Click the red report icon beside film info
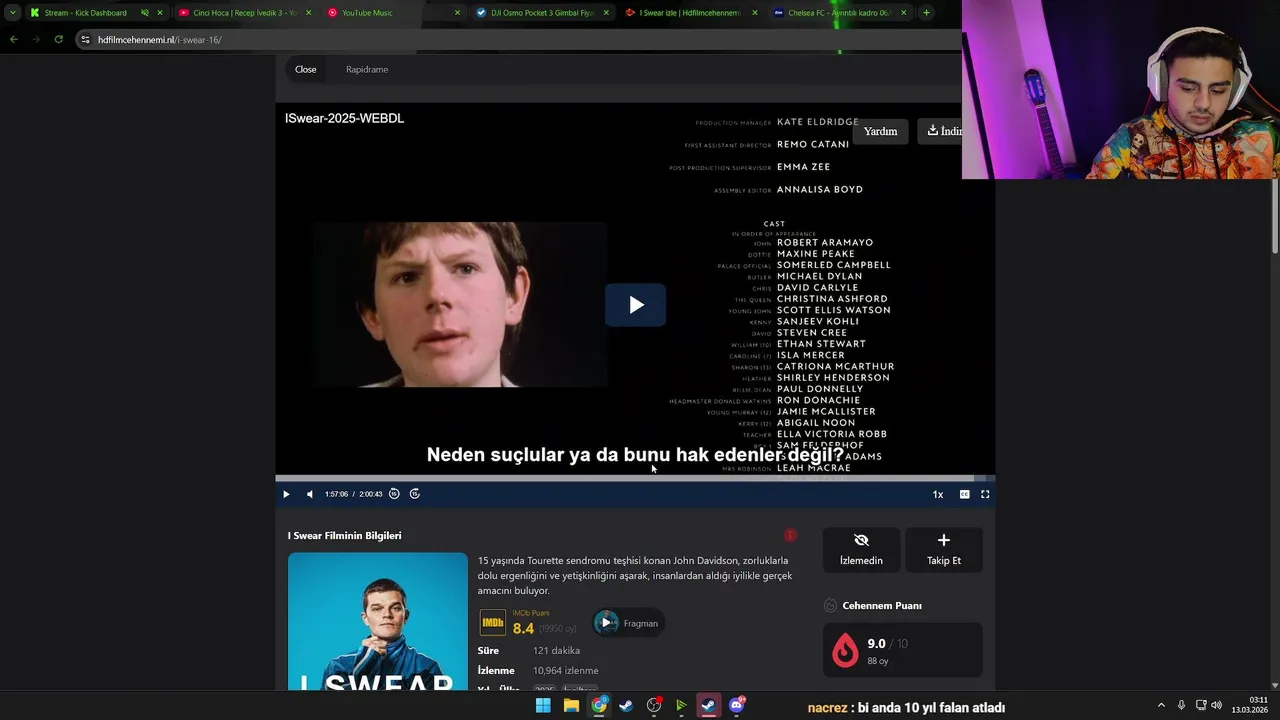The image size is (1280, 720). (x=790, y=535)
